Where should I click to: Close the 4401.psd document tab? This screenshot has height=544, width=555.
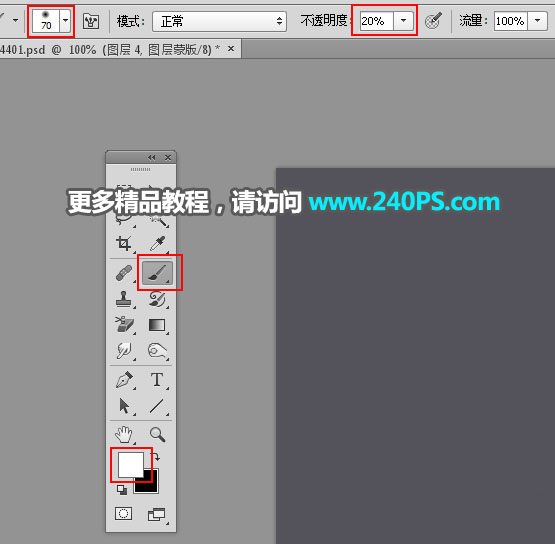click(231, 48)
